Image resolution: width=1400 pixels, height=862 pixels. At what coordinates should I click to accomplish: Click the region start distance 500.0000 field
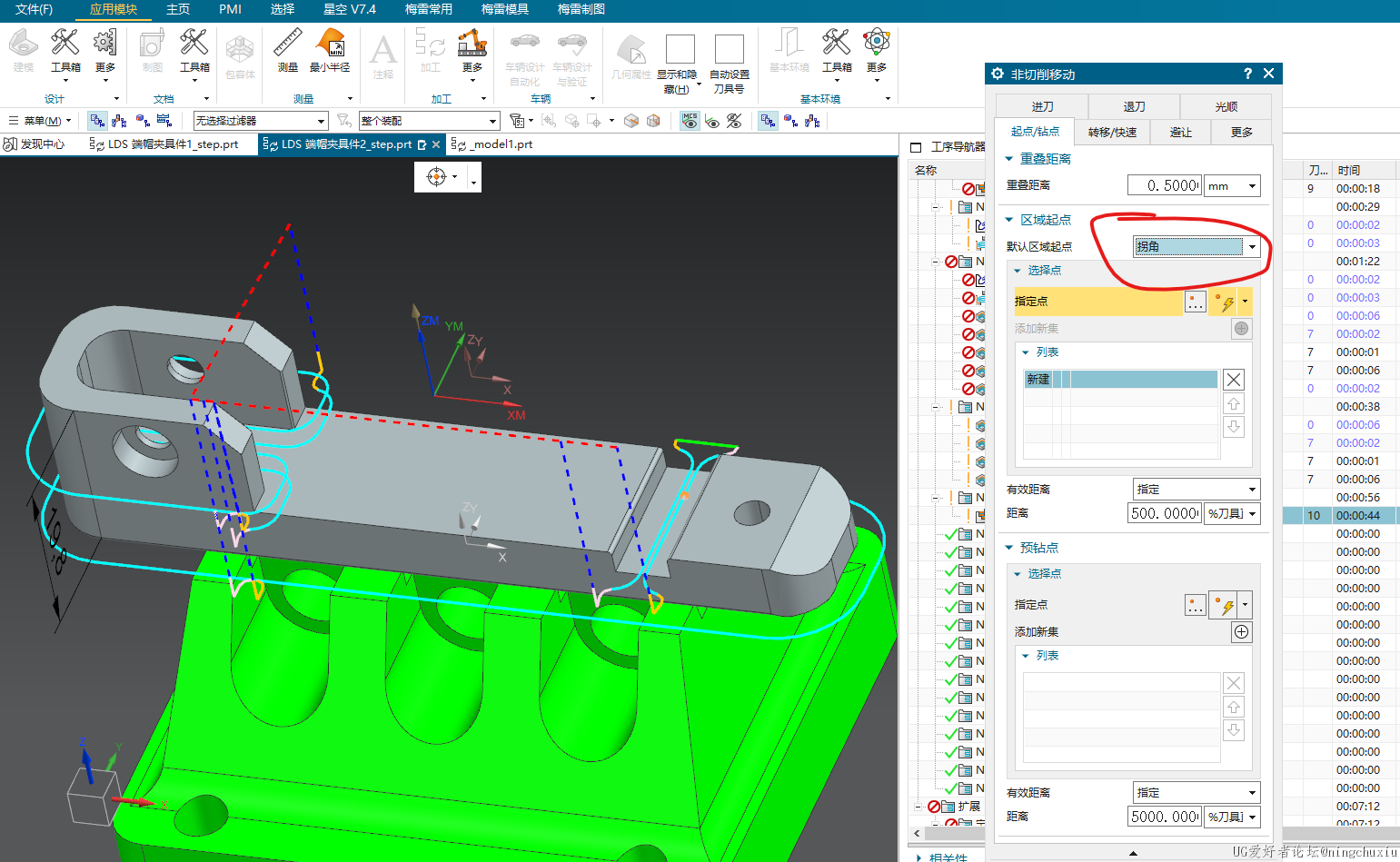pos(1164,514)
